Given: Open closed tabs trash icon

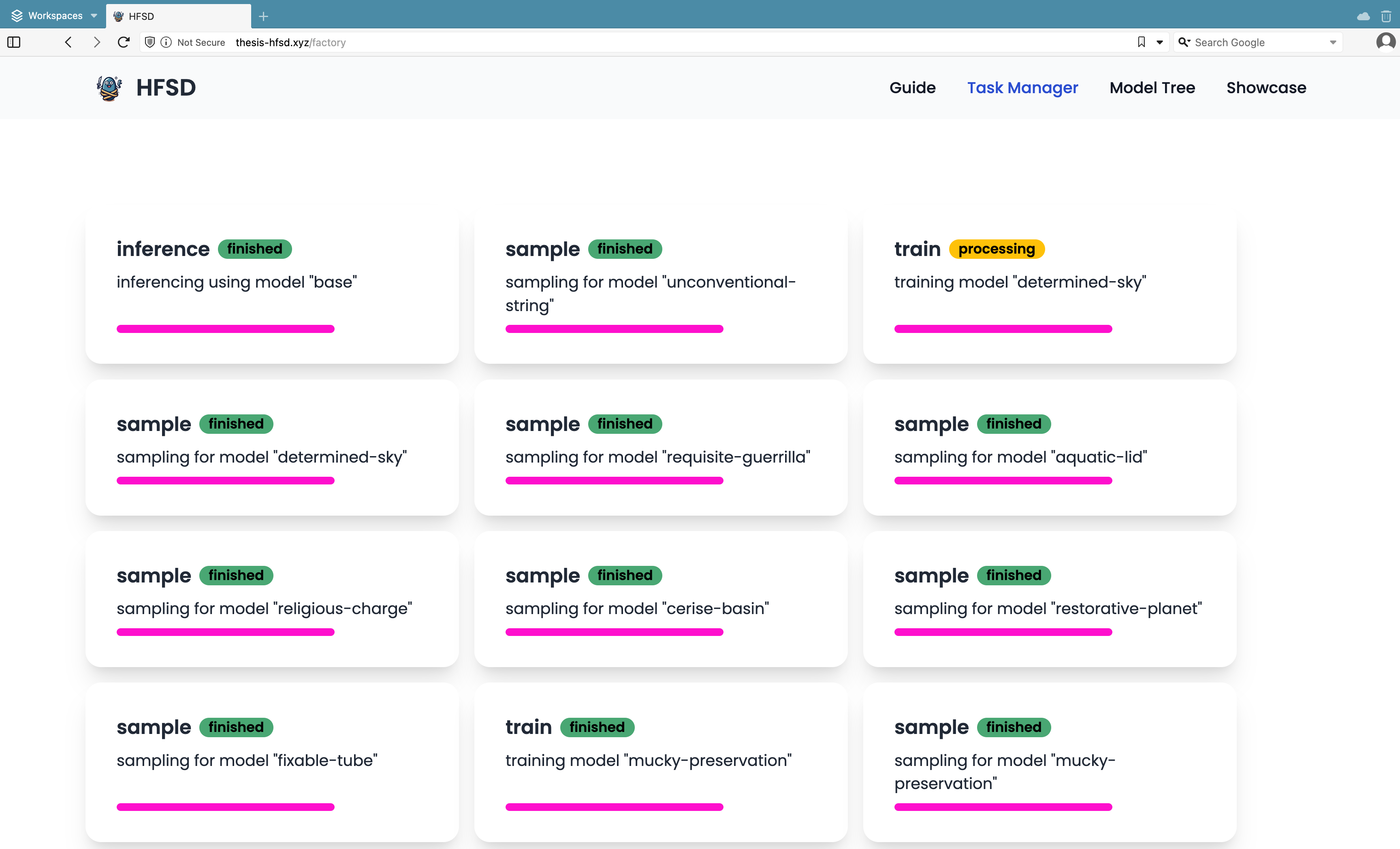Looking at the screenshot, I should (x=1386, y=16).
